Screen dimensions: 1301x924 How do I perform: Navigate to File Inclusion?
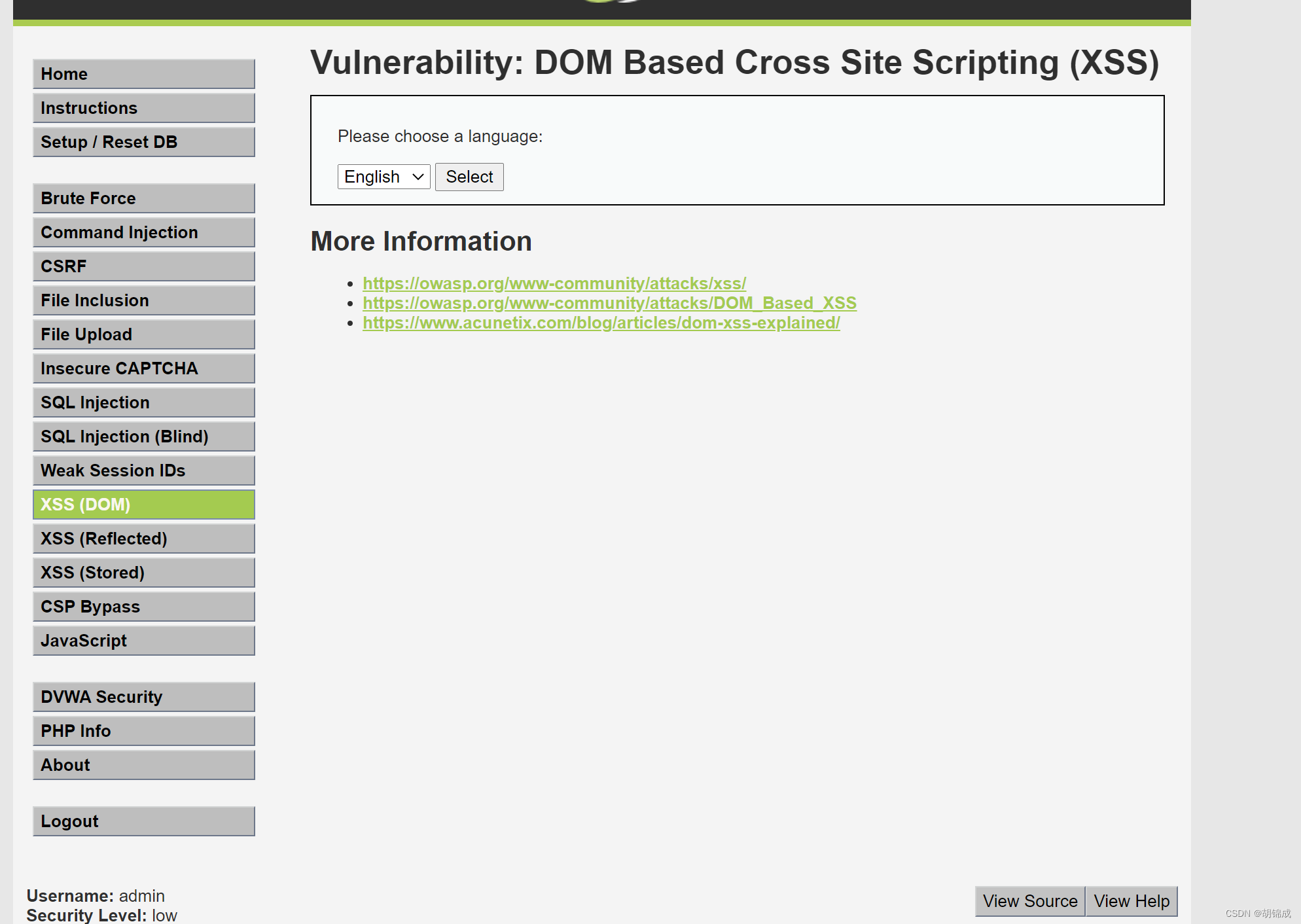click(144, 300)
